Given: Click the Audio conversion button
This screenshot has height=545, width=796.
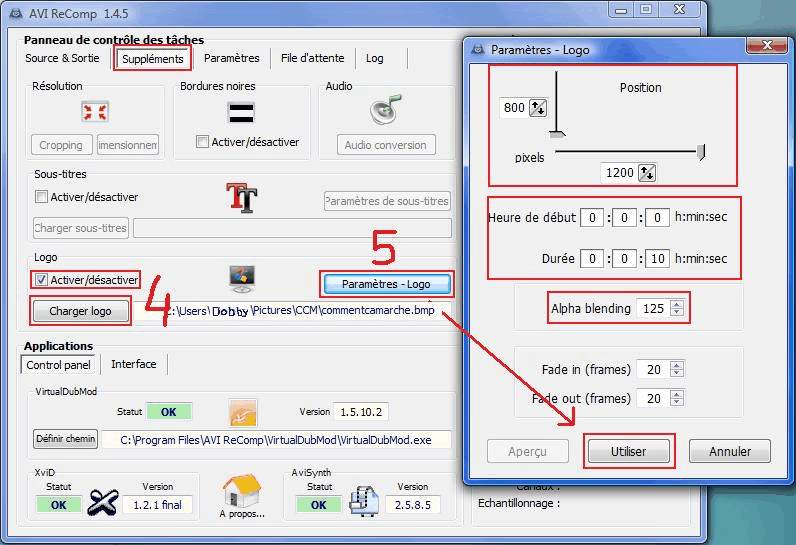Looking at the screenshot, I should (x=386, y=145).
